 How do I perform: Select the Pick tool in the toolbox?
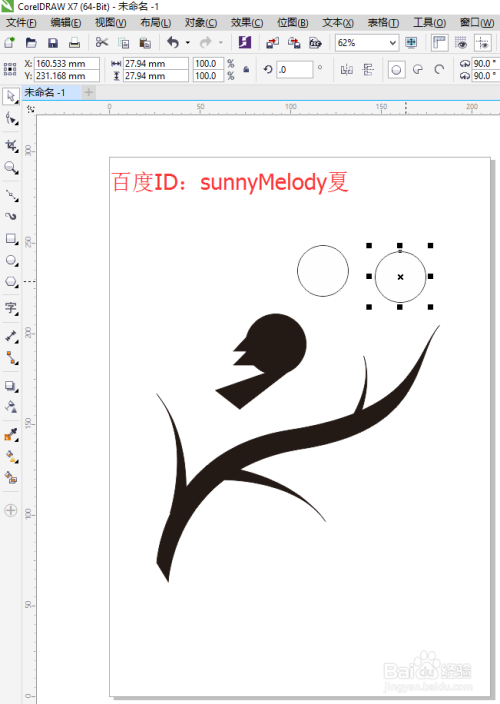[x=11, y=97]
